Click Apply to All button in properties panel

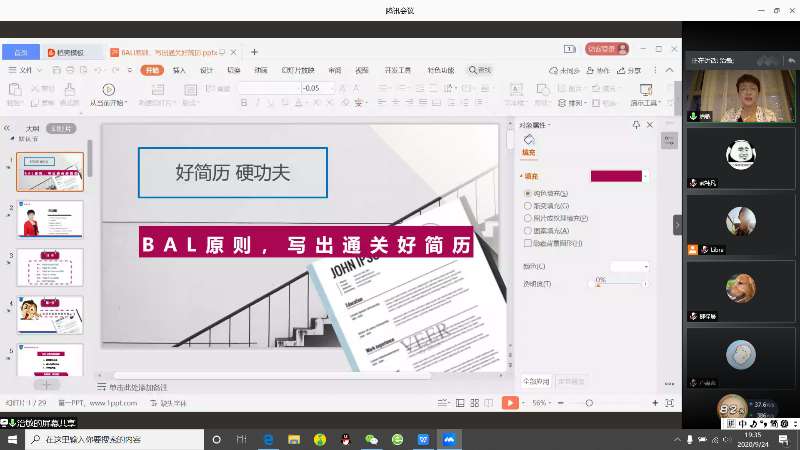point(536,381)
